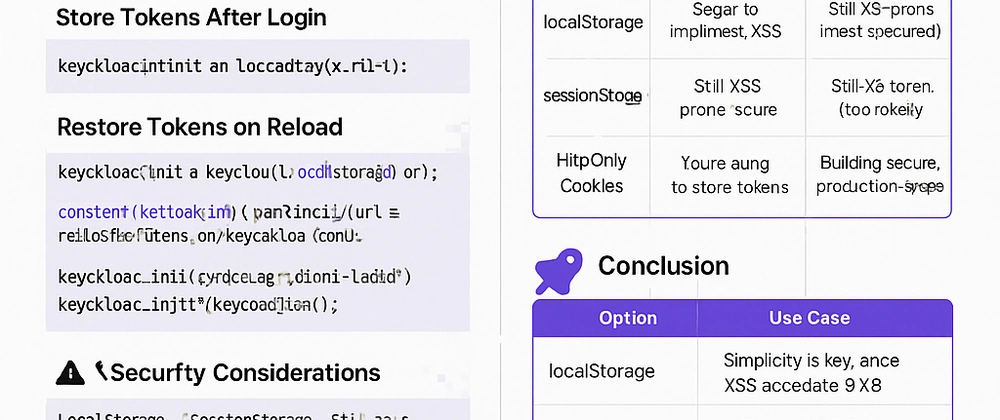Click the Securfty Considerations heading text
This screenshot has height=420, width=1000.
pos(246,372)
